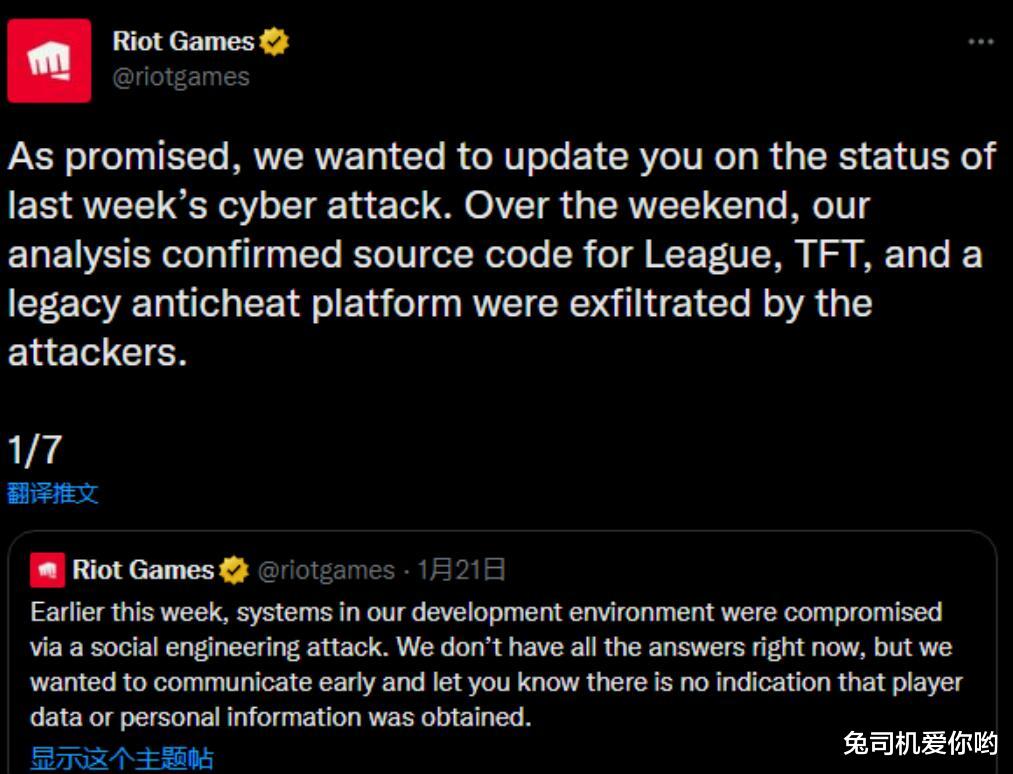
Task: Click the small Riot logo in the quoted tweet
Action: click(x=47, y=570)
